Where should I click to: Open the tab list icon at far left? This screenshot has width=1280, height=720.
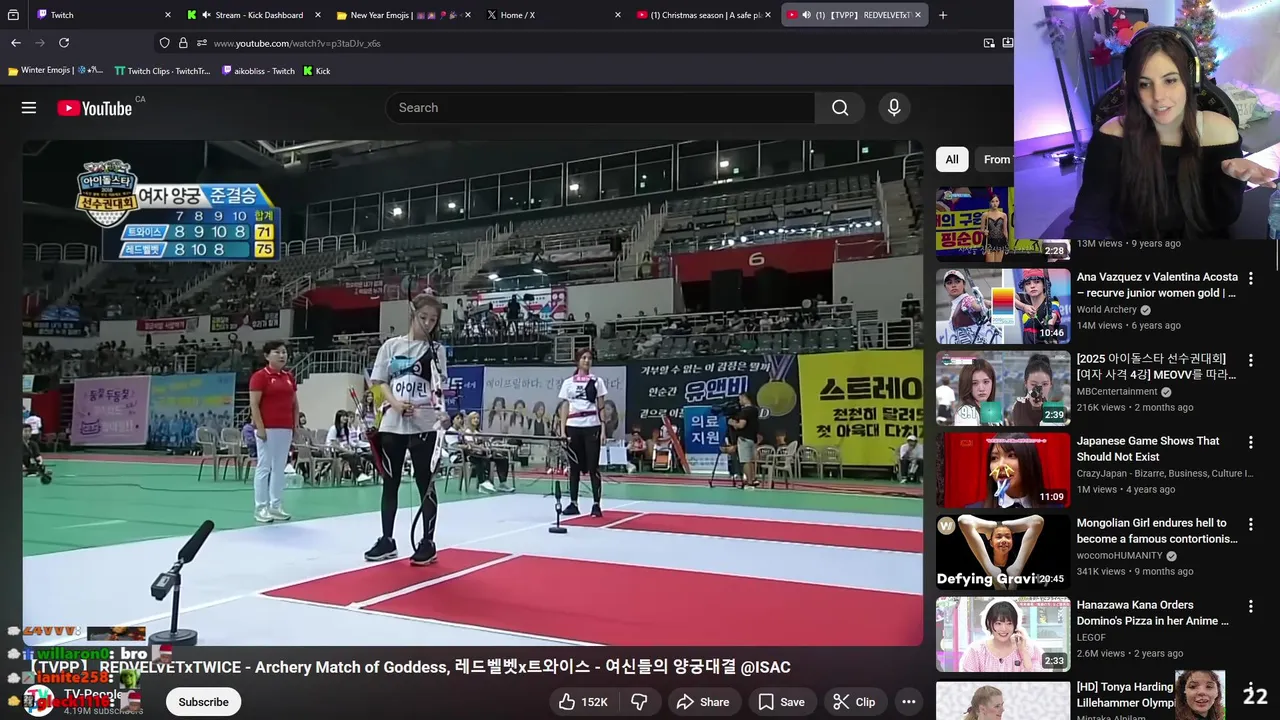(x=13, y=15)
